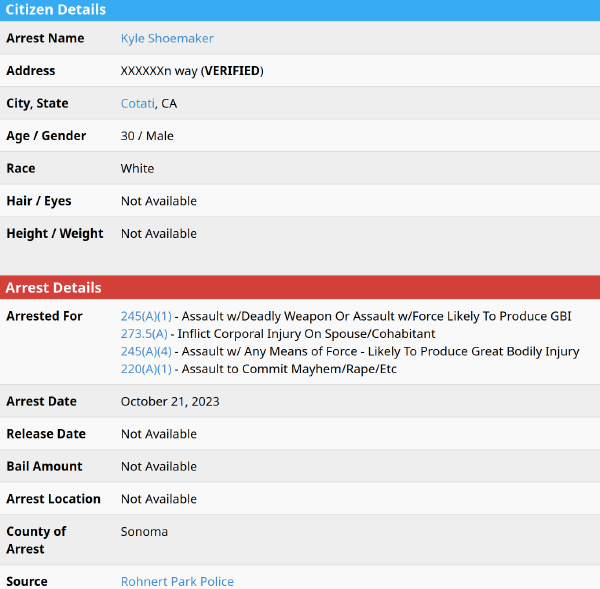Image resolution: width=600 pixels, height=589 pixels.
Task: Select the Source label
Action: coord(27,582)
